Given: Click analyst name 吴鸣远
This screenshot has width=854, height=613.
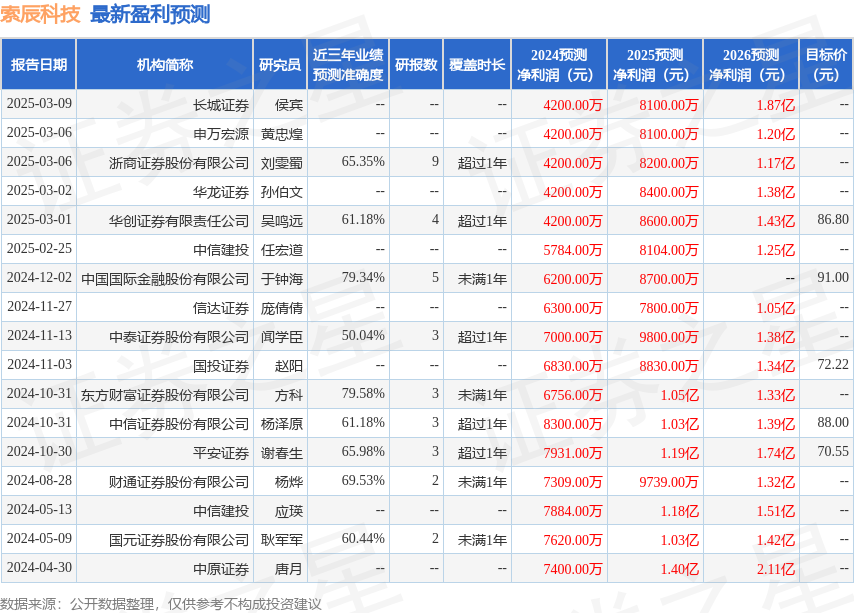Looking at the screenshot, I should tap(282, 220).
